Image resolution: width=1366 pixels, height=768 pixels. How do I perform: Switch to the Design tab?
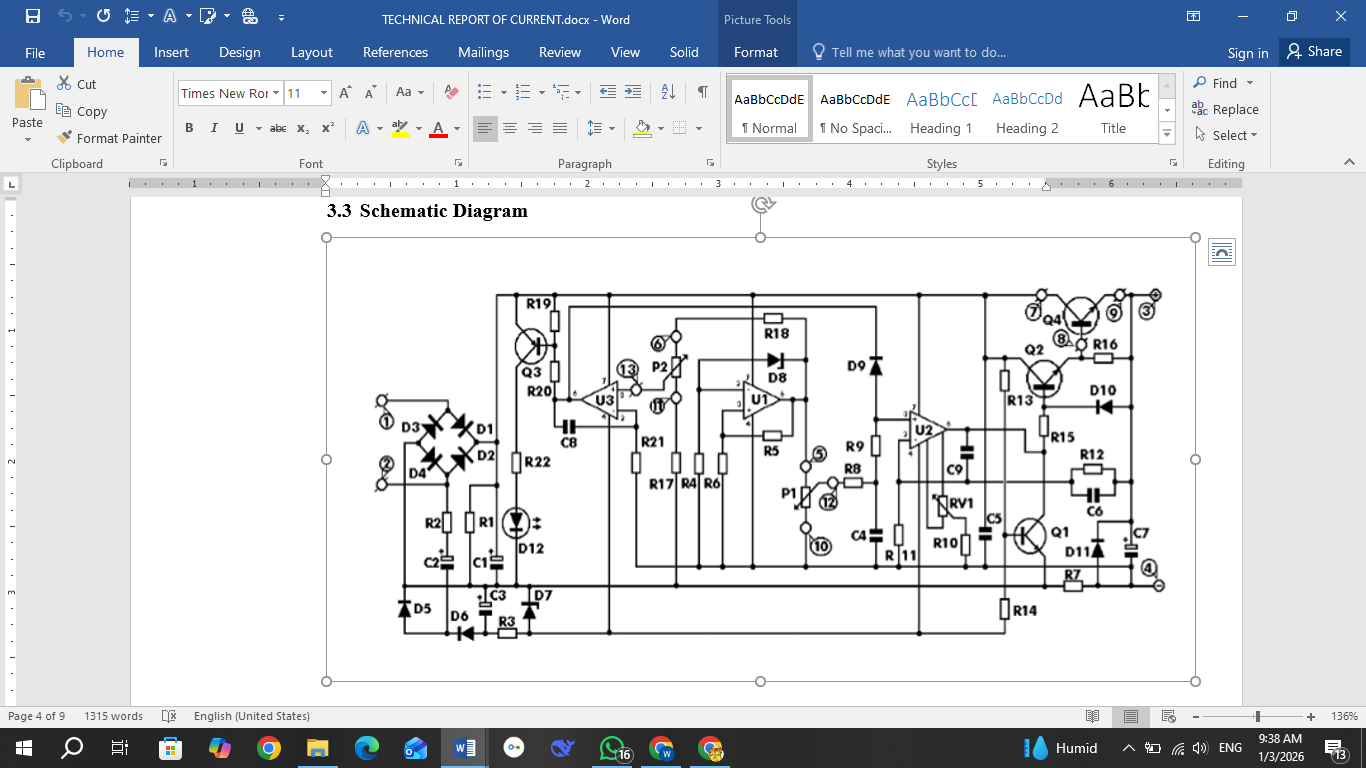[239, 52]
